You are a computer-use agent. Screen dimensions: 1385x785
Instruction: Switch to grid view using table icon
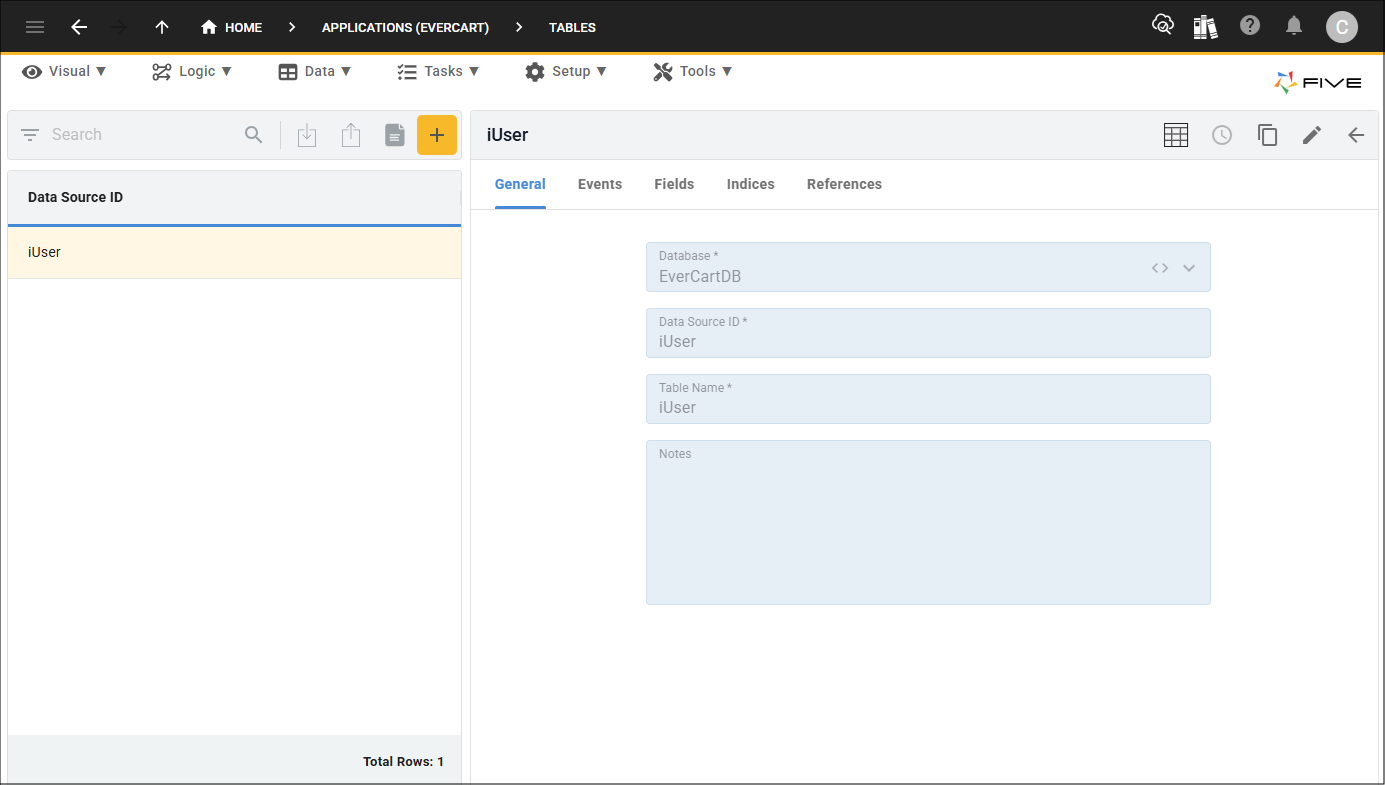1176,134
